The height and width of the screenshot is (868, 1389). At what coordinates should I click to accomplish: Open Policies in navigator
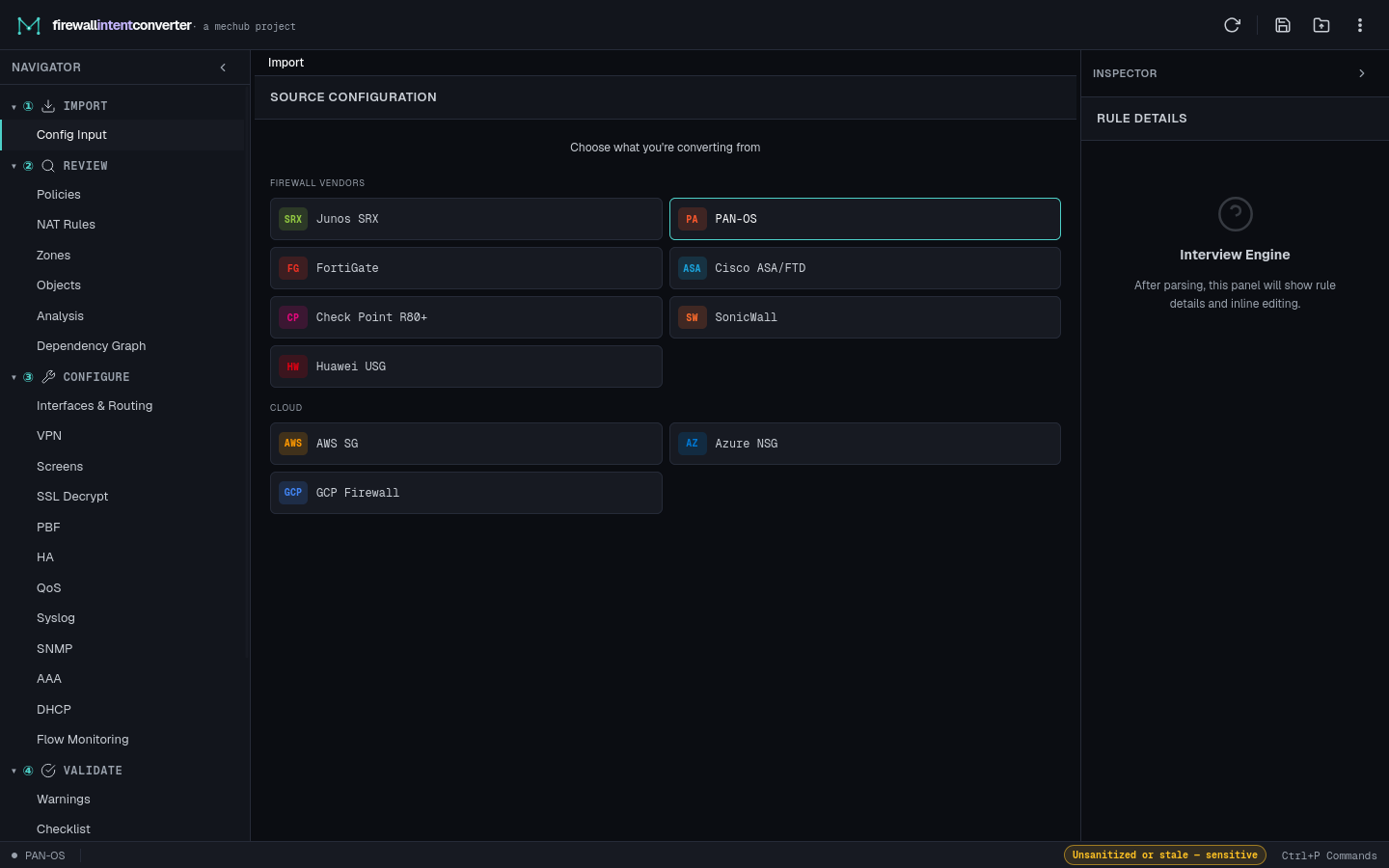[125, 195]
